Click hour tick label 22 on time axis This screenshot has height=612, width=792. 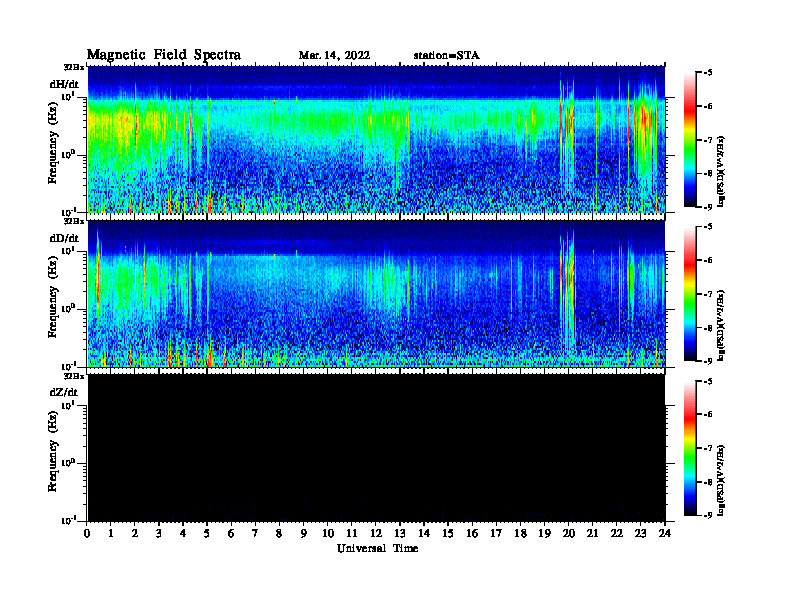(x=617, y=533)
